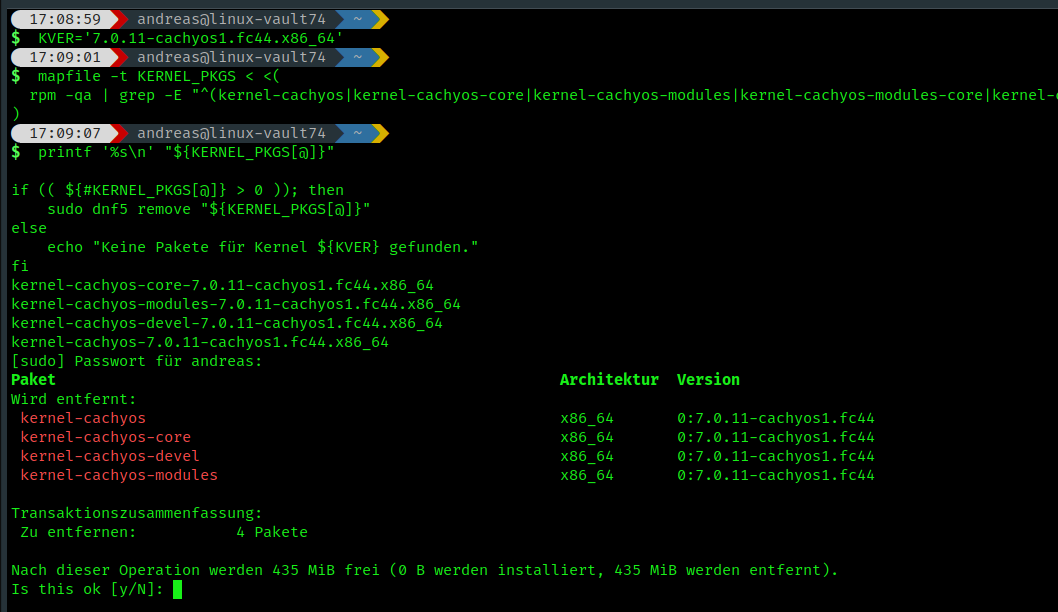Click andreas@linux-vault74 on the 17:08:59 prompt
The image size is (1058, 612).
coord(231,19)
